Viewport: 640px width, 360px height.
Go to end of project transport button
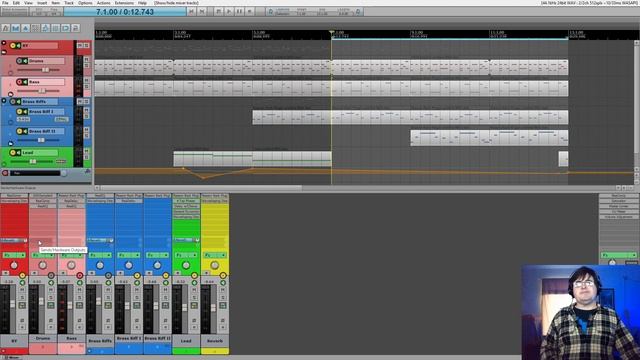coord(202,11)
